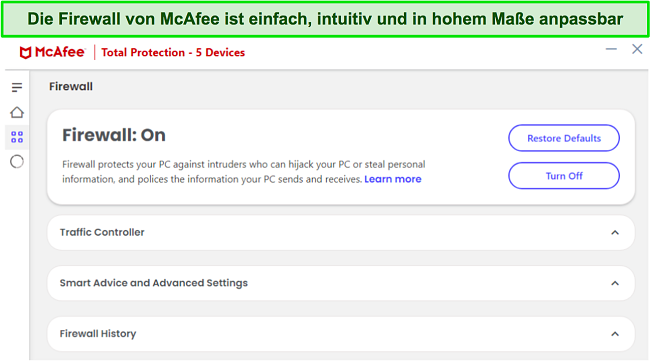Open the apps grid icon in sidebar
650x361 pixels.
click(17, 137)
